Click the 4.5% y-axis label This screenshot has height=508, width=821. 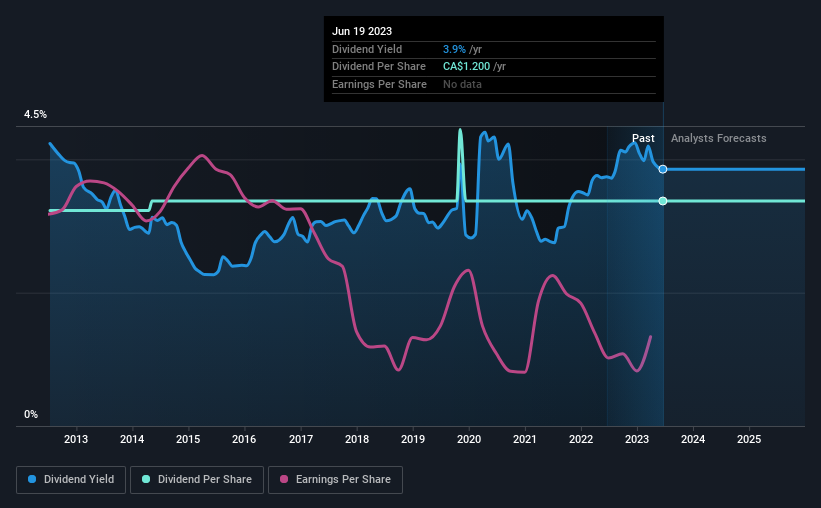[x=35, y=115]
